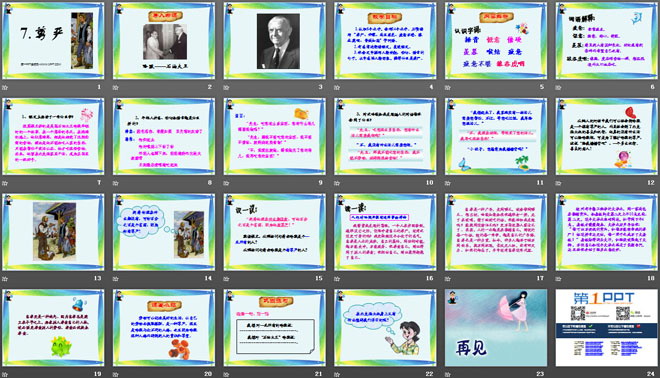Click slide number label '16'
The image size is (660, 378).
click(429, 278)
